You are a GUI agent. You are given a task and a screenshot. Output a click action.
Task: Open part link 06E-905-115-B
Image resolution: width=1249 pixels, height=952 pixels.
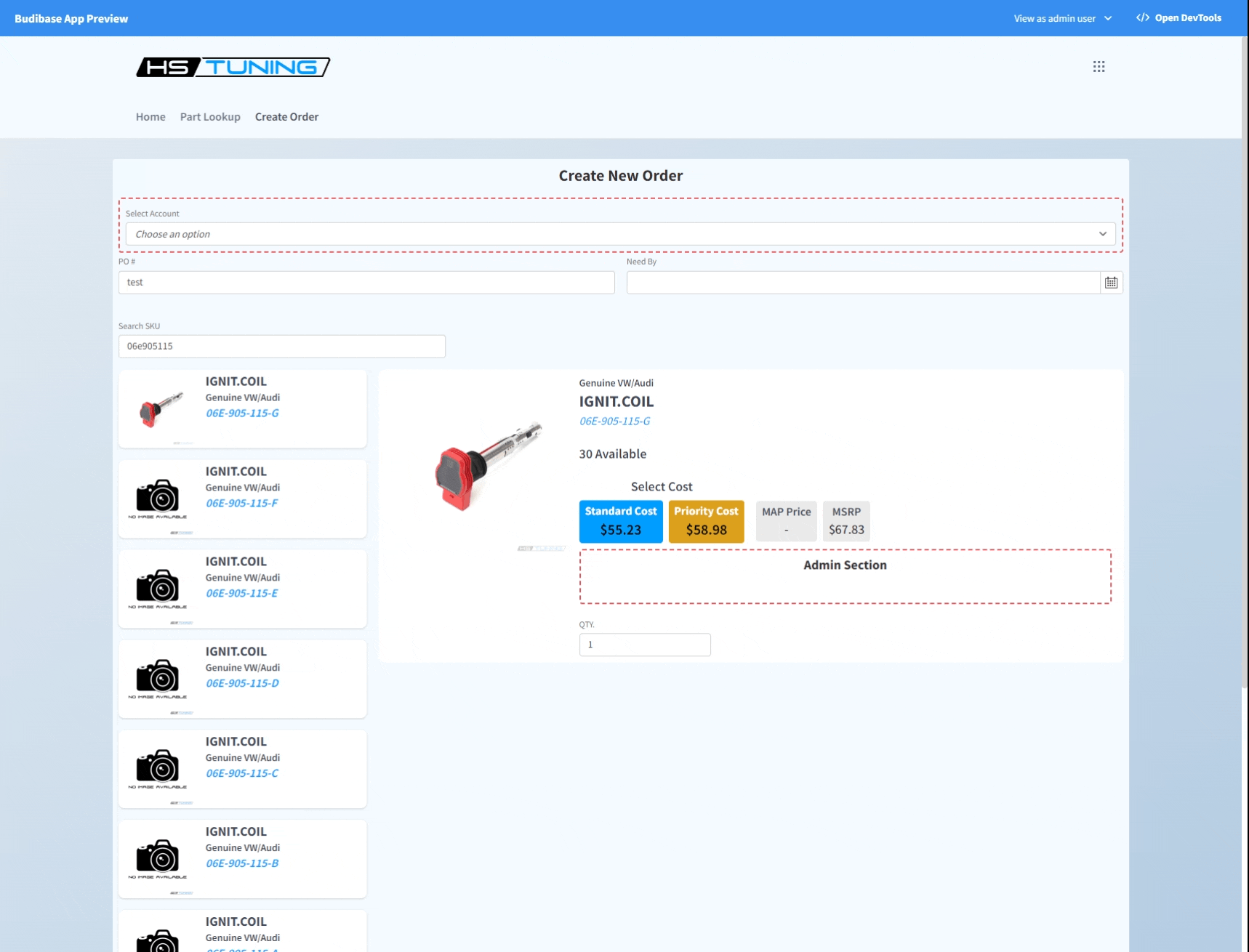point(242,864)
